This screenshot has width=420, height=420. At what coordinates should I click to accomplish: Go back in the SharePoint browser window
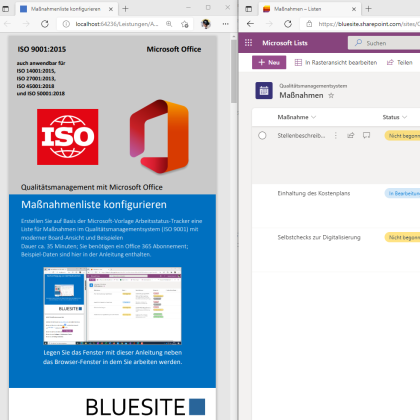[x=250, y=24]
